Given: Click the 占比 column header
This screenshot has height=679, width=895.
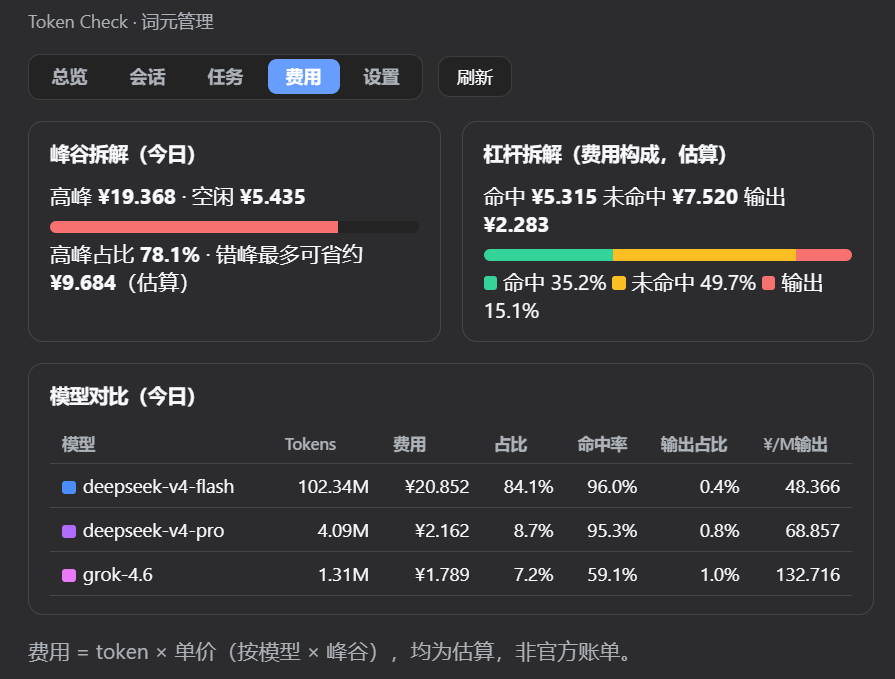Looking at the screenshot, I should [510, 444].
